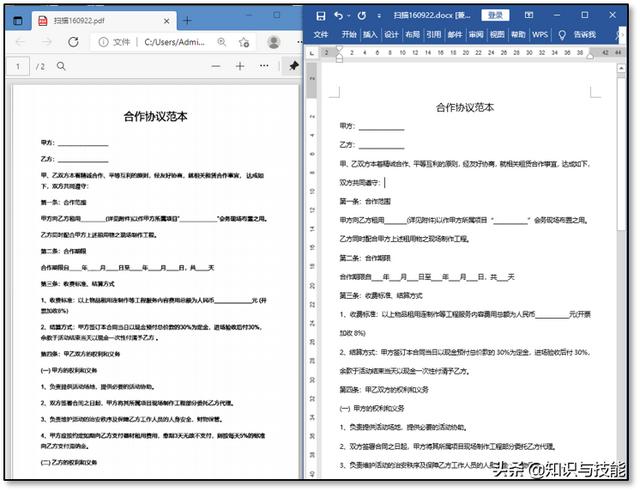This screenshot has width=640, height=492.
Task: Click the PDF zoom in plus button
Action: 240,66
